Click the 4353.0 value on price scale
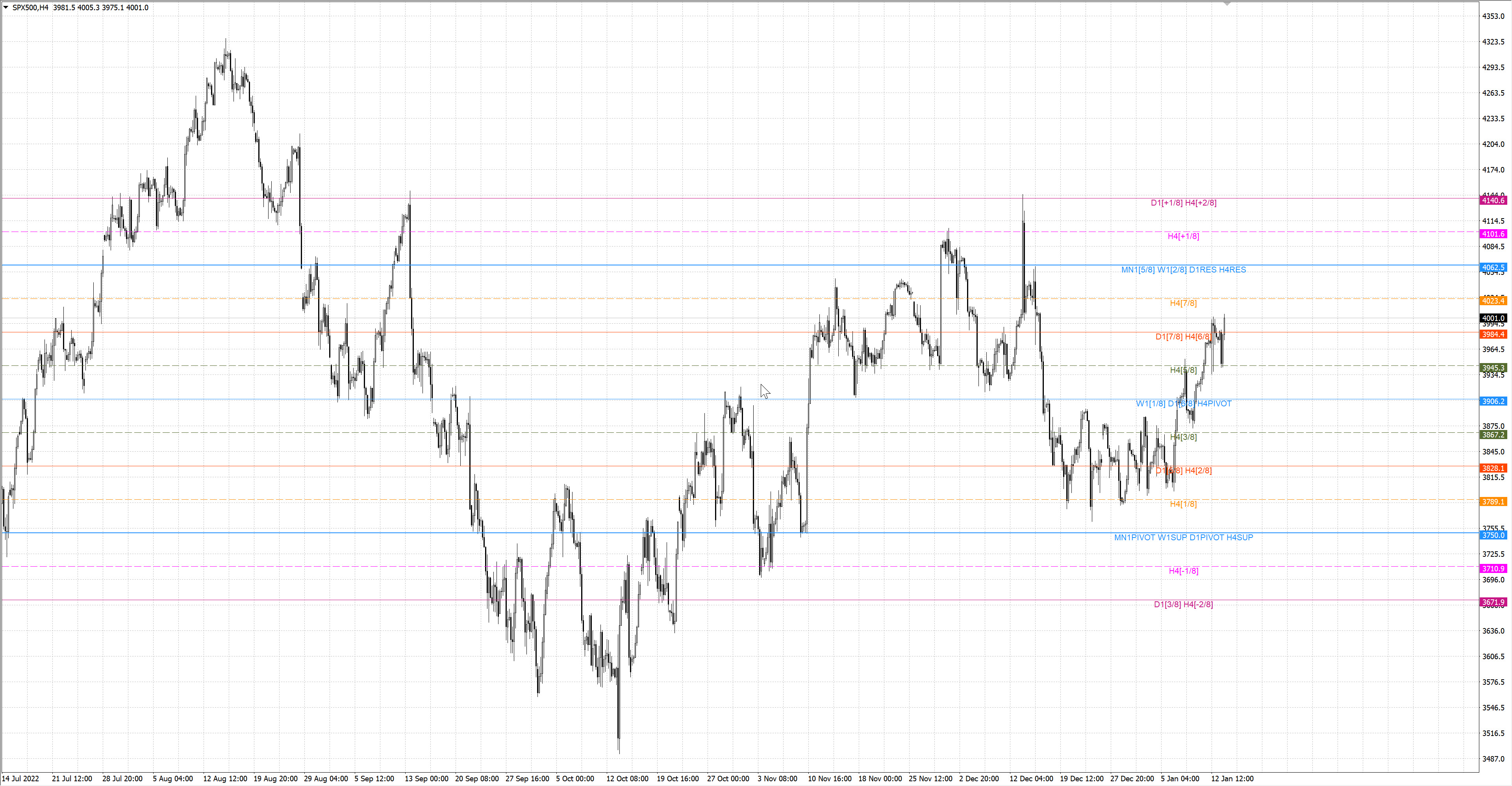Image resolution: width=1512 pixels, height=786 pixels. point(1493,17)
